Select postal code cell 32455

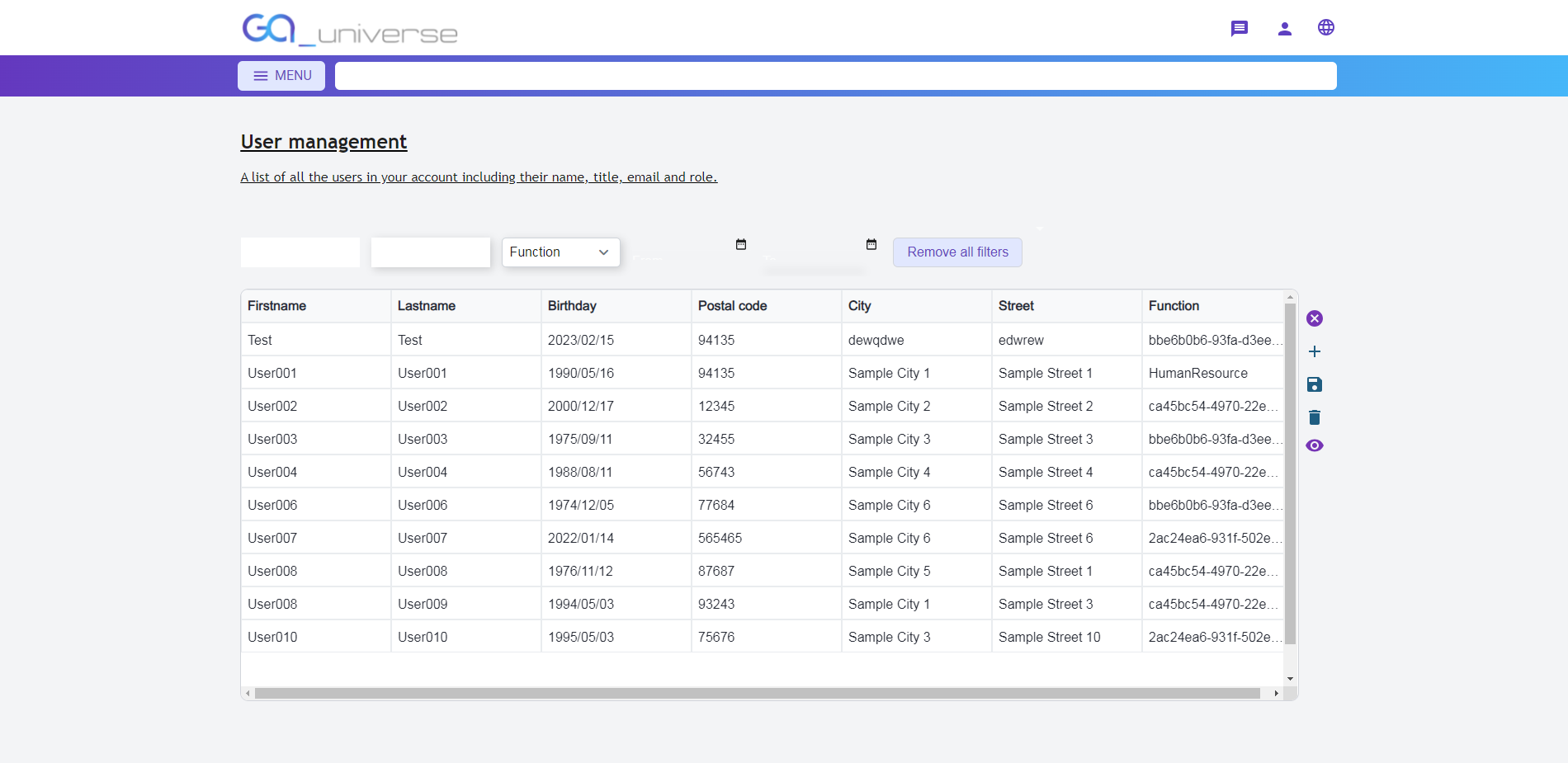point(766,439)
